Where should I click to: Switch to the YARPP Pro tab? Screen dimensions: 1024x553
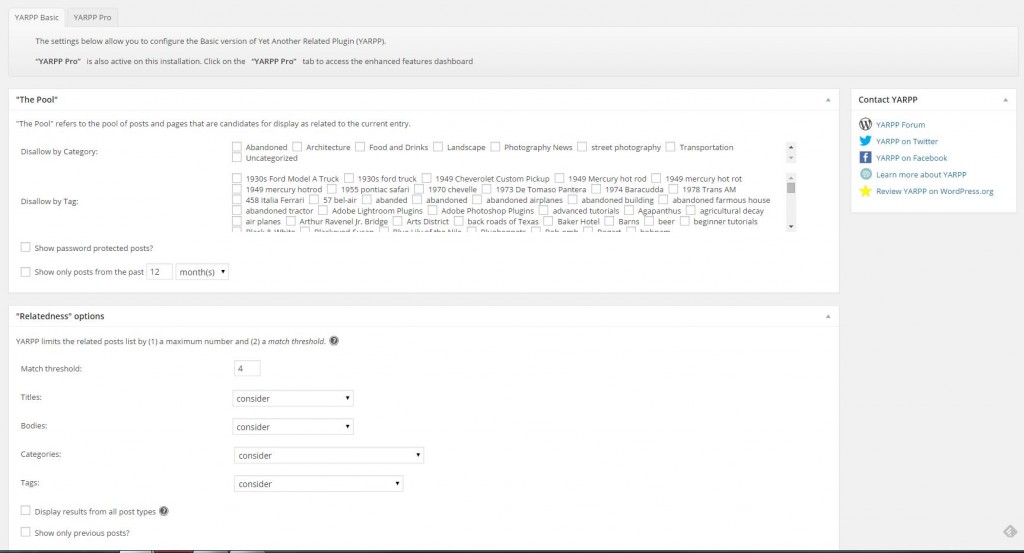click(x=92, y=17)
